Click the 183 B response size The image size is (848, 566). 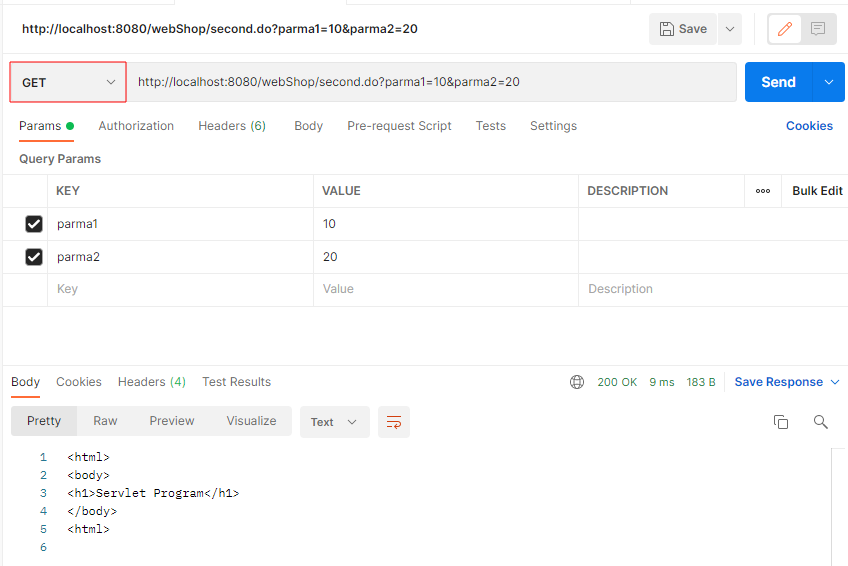[701, 382]
